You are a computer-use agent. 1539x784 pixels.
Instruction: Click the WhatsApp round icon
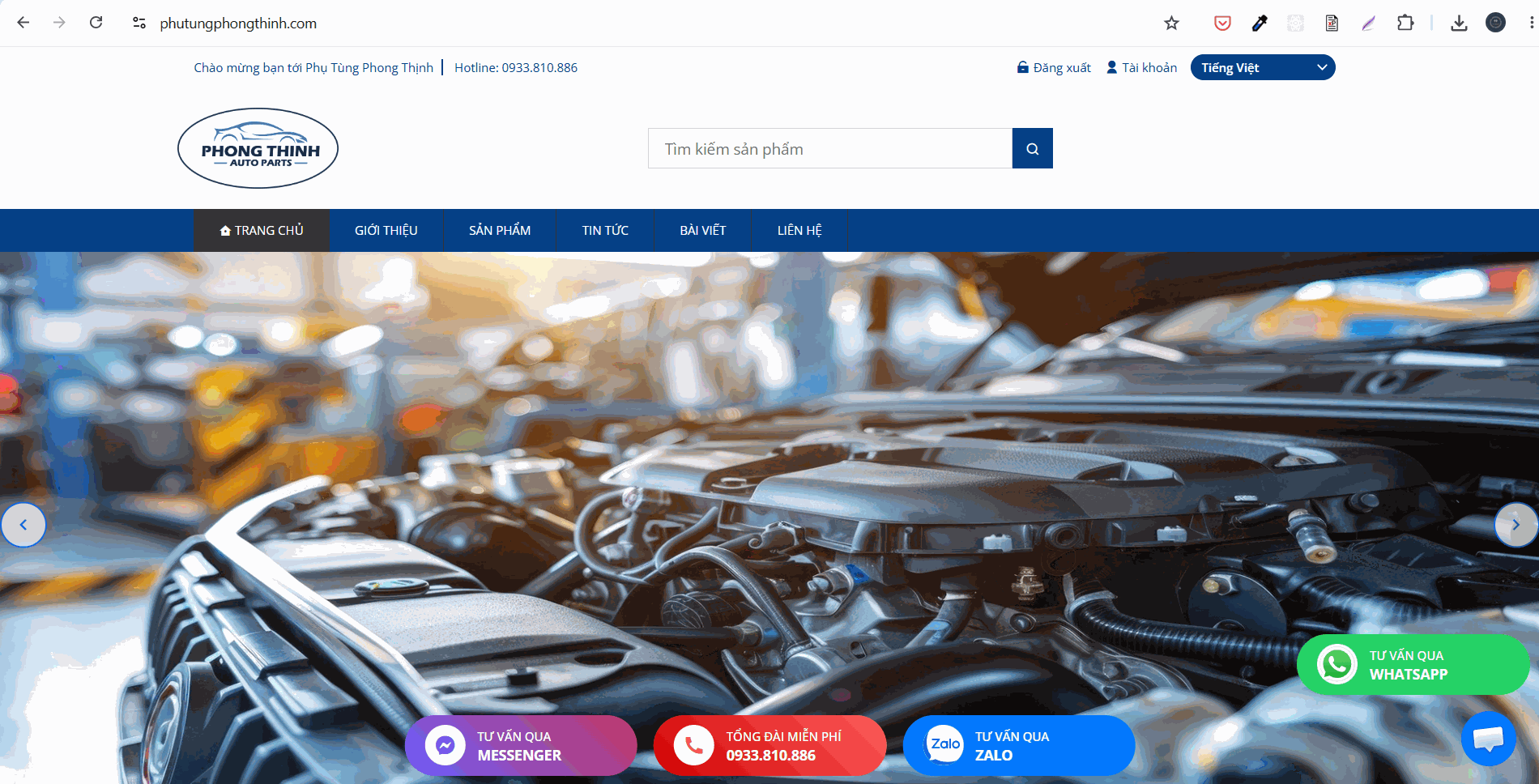pos(1337,664)
